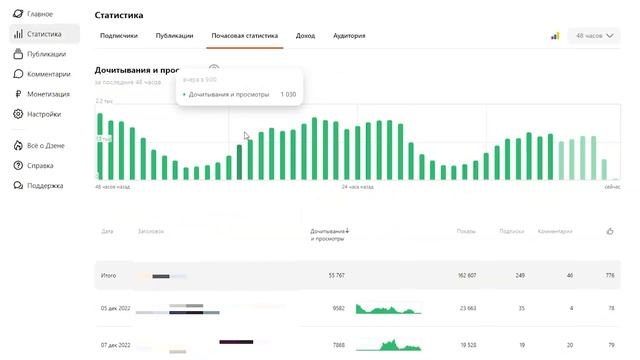This screenshot has width=640, height=360.
Task: Click the Комментарии column header in table
Action: [555, 231]
